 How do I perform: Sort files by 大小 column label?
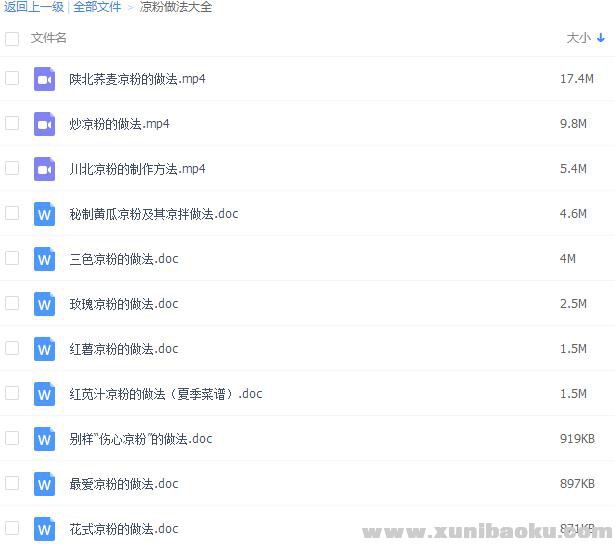578,38
